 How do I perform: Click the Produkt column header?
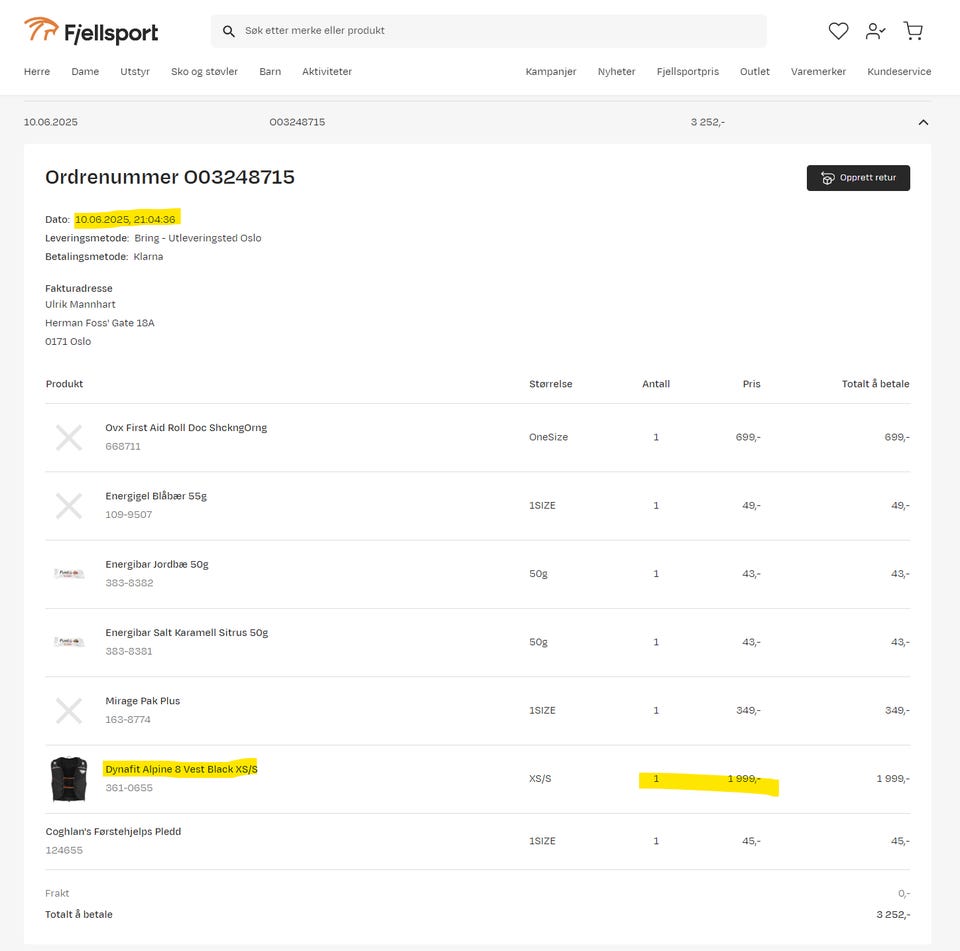(x=64, y=384)
